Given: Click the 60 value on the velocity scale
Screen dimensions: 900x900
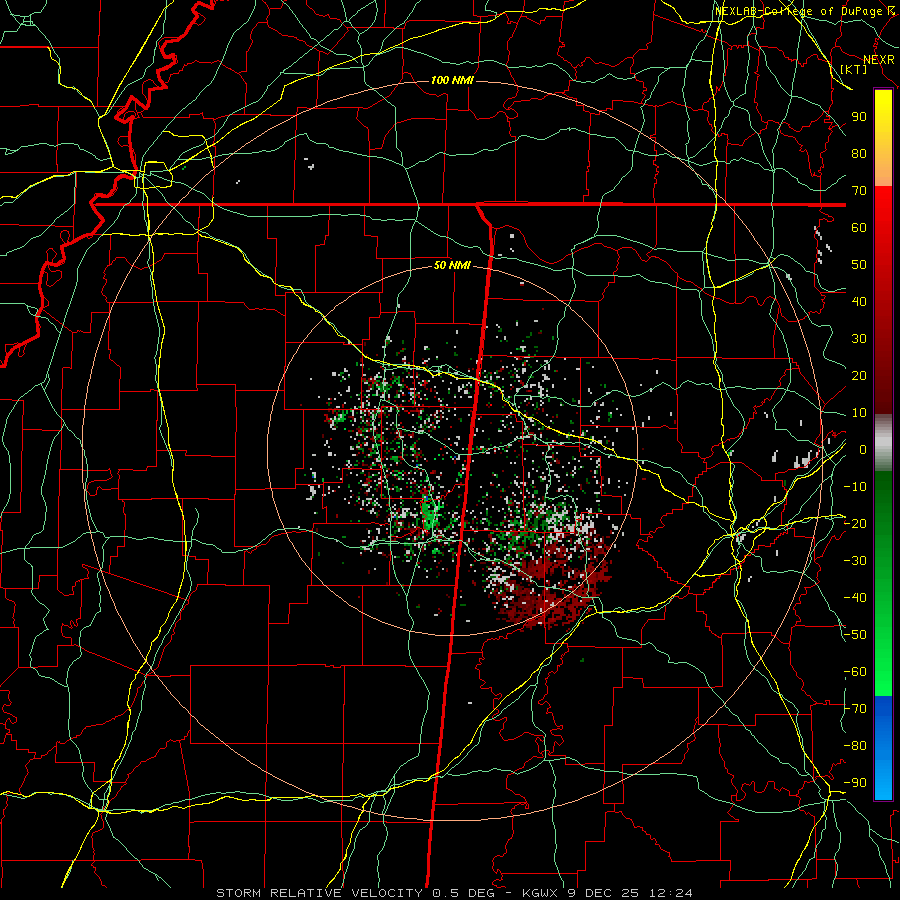Looking at the screenshot, I should (859, 227).
